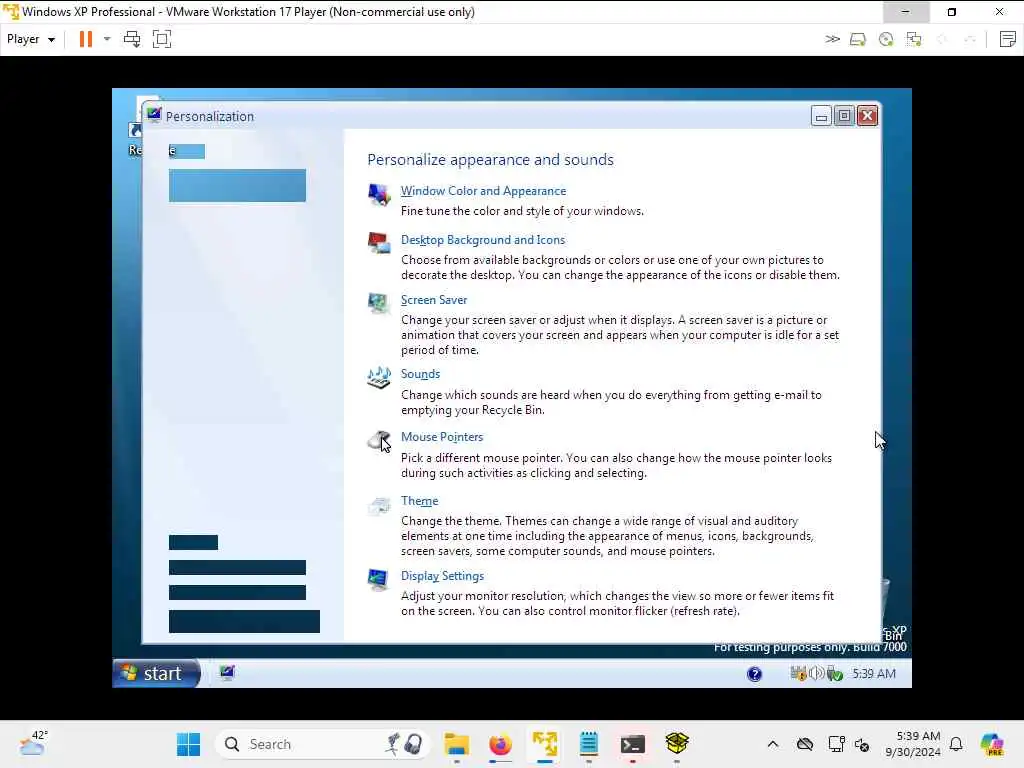Open the Terminal taskbar icon
The height and width of the screenshot is (768, 1024).
point(633,744)
